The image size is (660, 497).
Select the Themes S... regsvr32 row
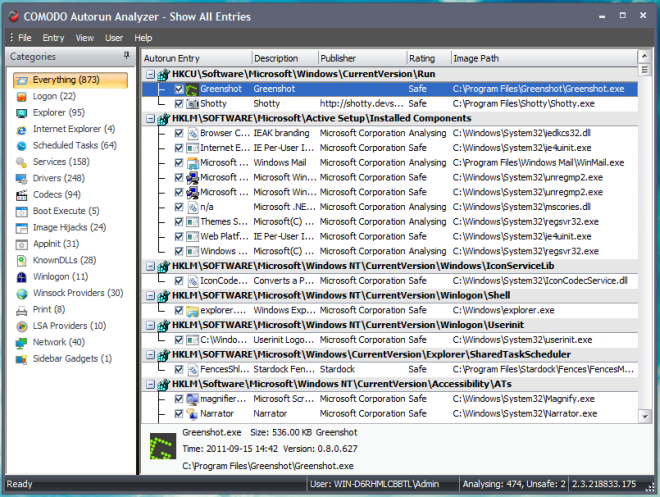tap(390, 222)
